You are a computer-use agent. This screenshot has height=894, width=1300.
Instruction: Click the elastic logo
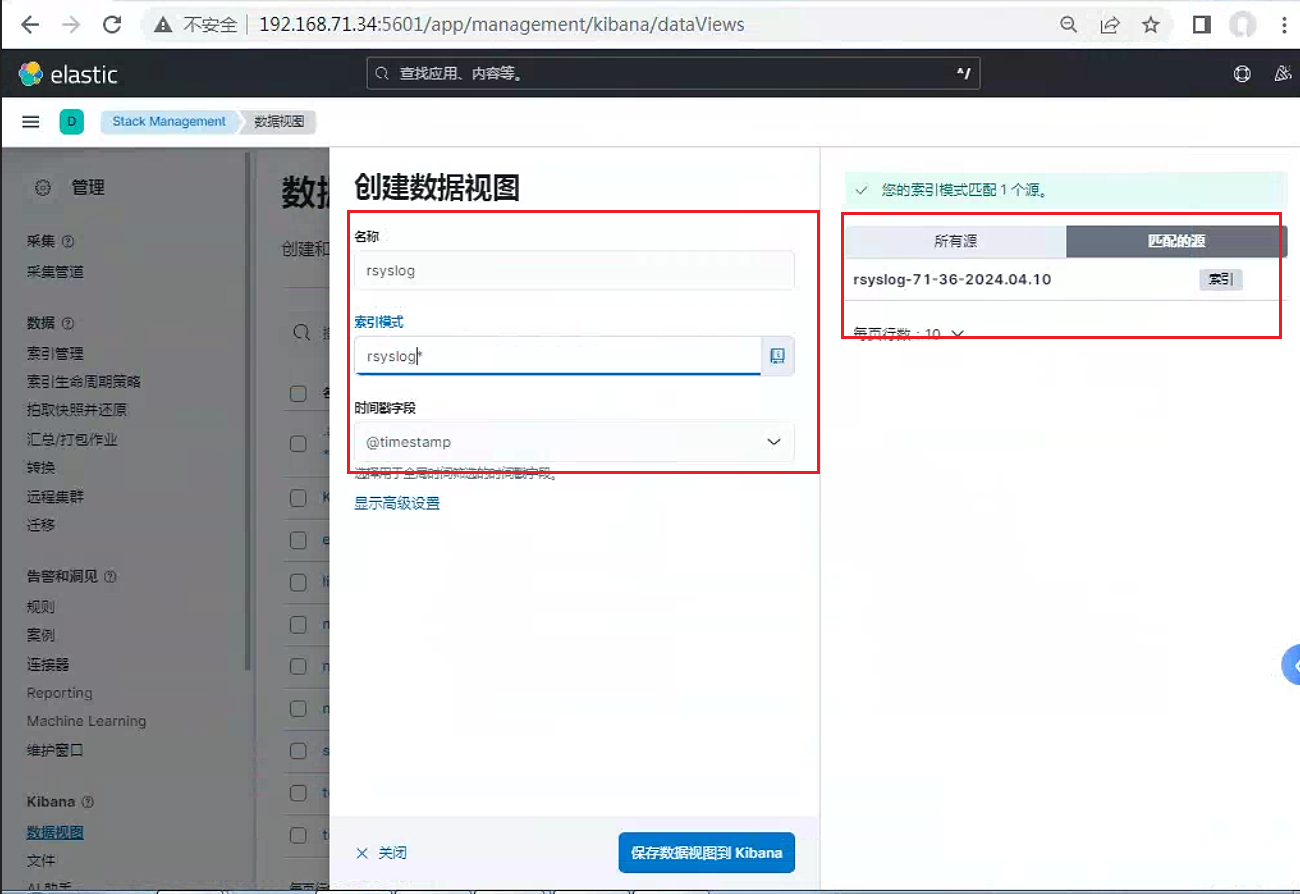pyautogui.click(x=68, y=74)
